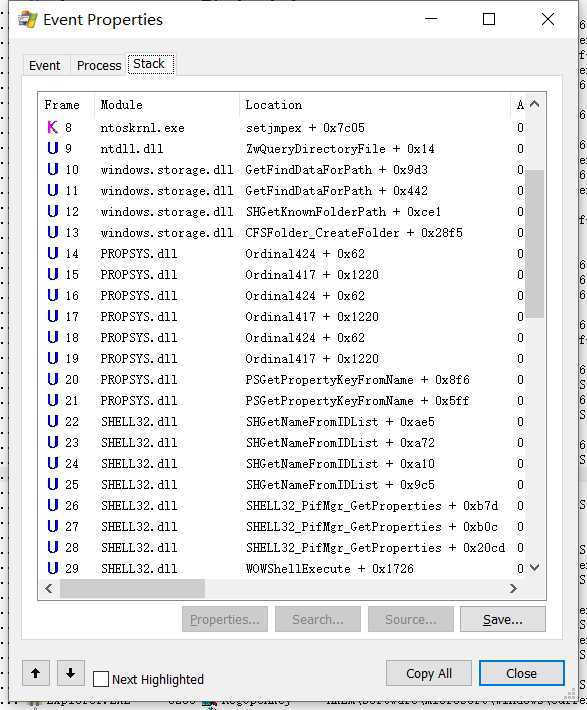Select 'SHGetNameFromIDList + 0x9c5' location
Image resolution: width=587 pixels, height=710 pixels.
click(x=340, y=485)
